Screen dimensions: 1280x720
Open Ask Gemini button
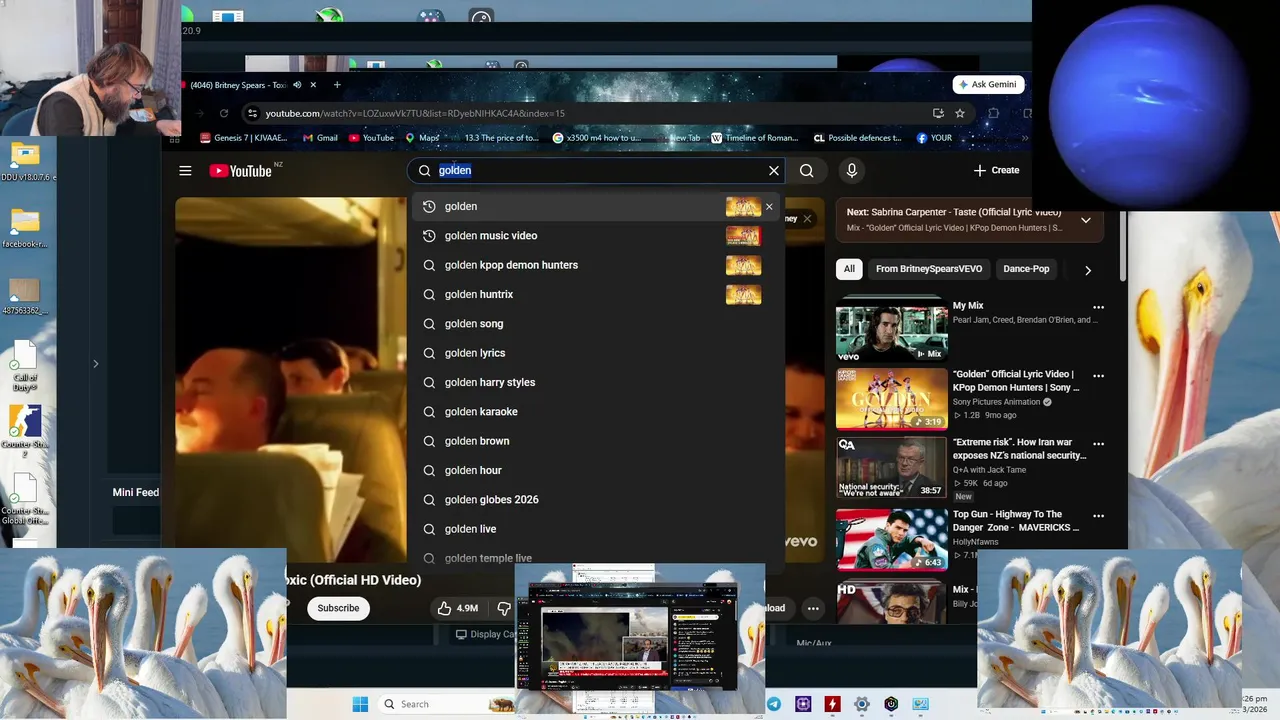coord(988,85)
